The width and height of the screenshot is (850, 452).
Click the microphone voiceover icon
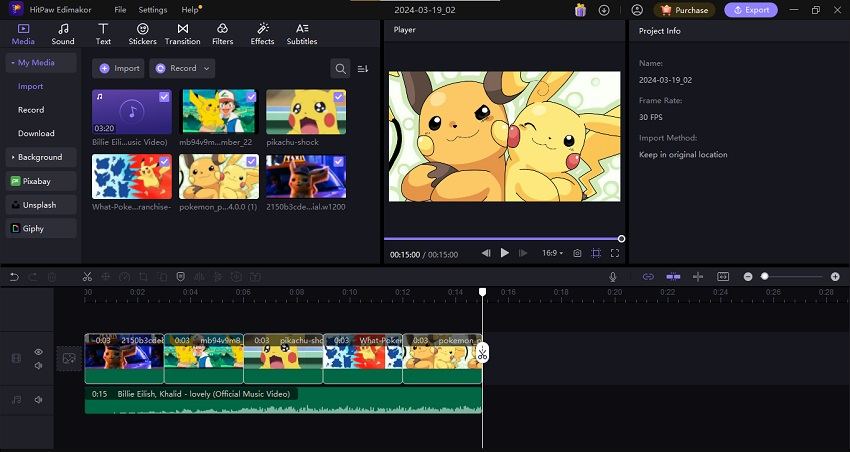(613, 276)
